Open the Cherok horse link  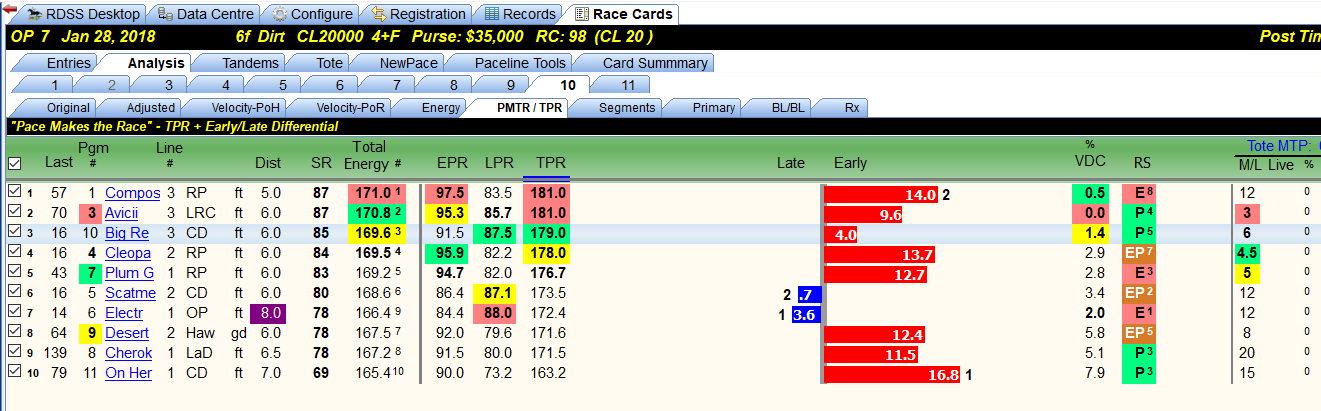(x=129, y=353)
